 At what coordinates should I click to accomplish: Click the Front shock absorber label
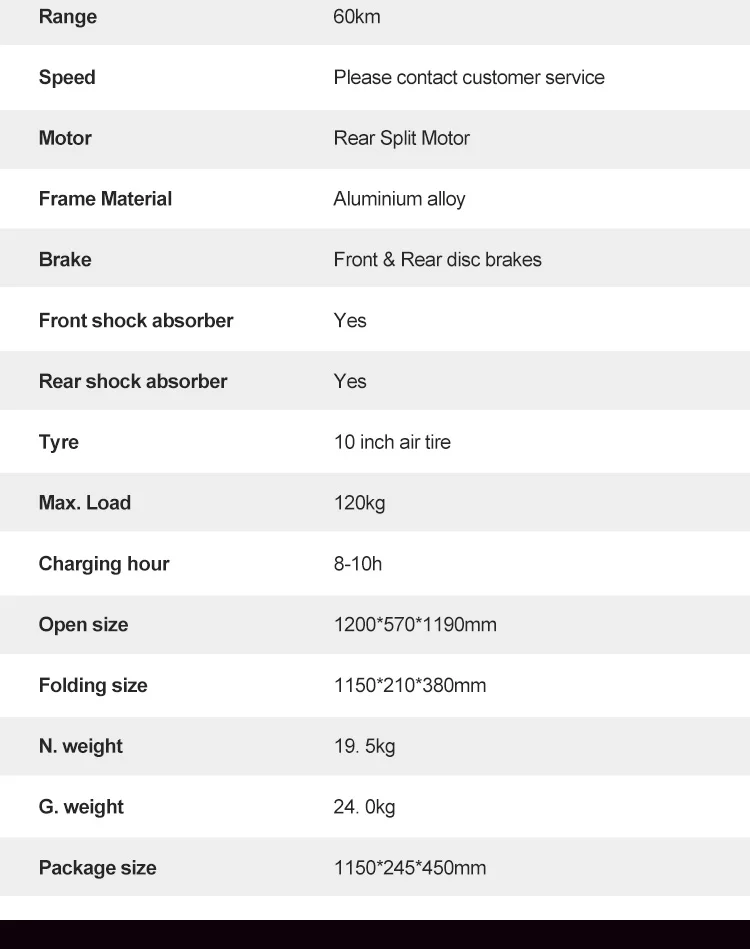coord(136,320)
